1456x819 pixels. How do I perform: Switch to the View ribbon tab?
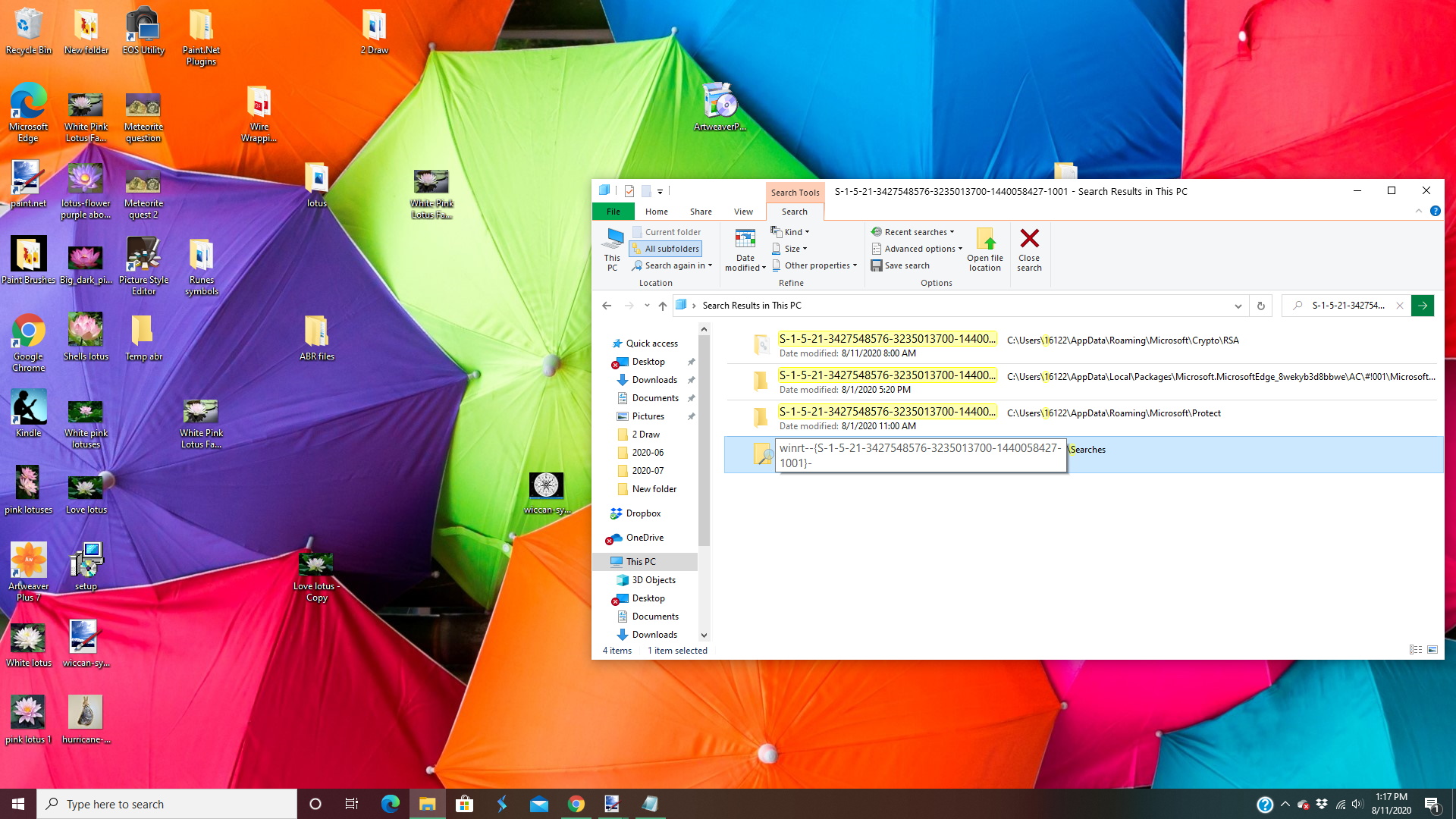pos(743,212)
